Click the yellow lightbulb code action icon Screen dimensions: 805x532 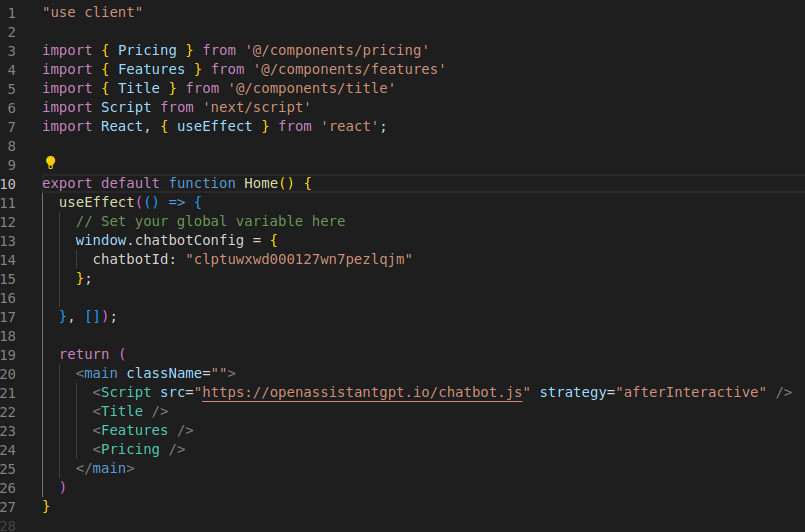50,162
